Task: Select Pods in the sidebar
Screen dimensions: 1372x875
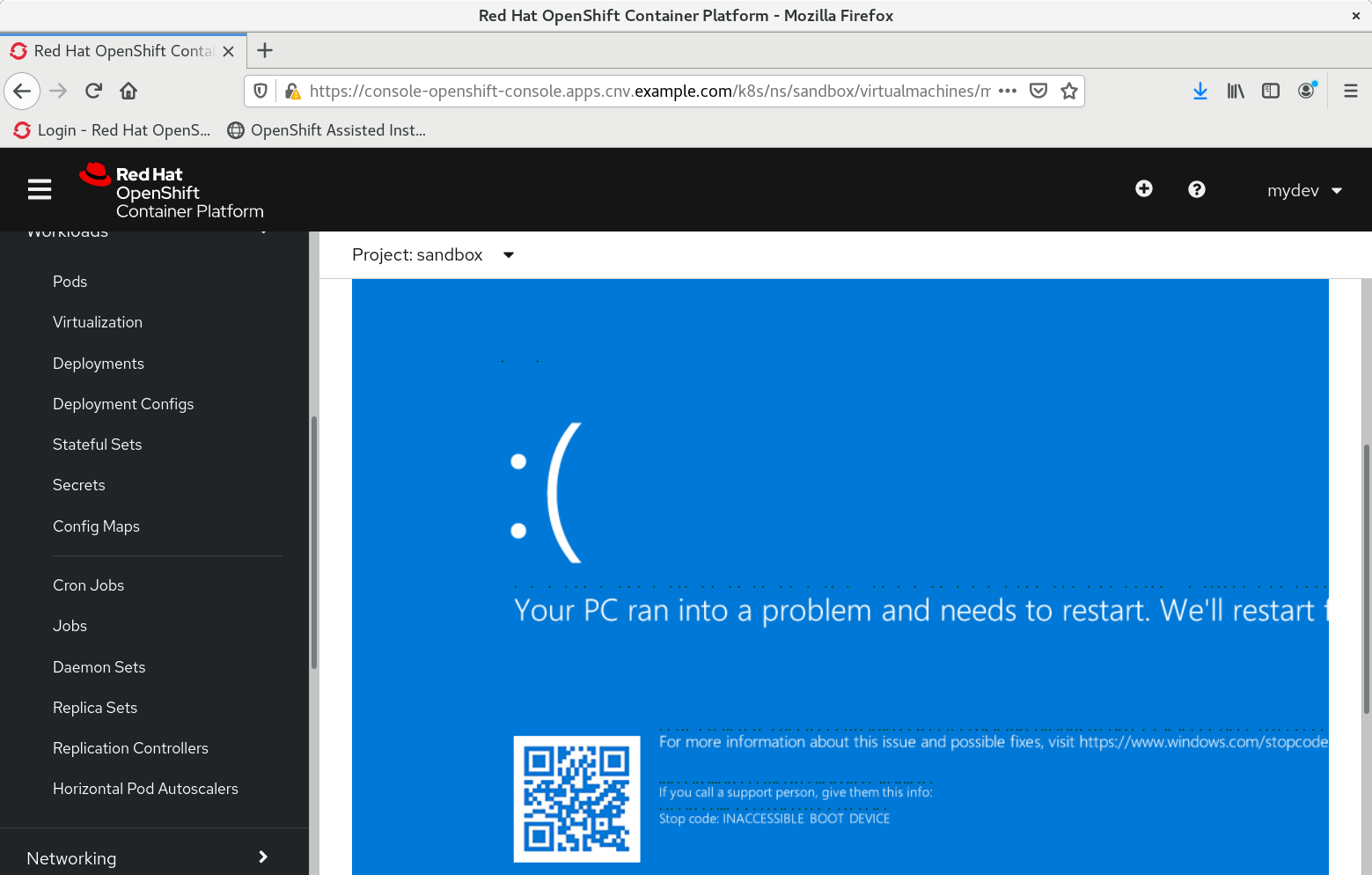Action: click(x=70, y=282)
